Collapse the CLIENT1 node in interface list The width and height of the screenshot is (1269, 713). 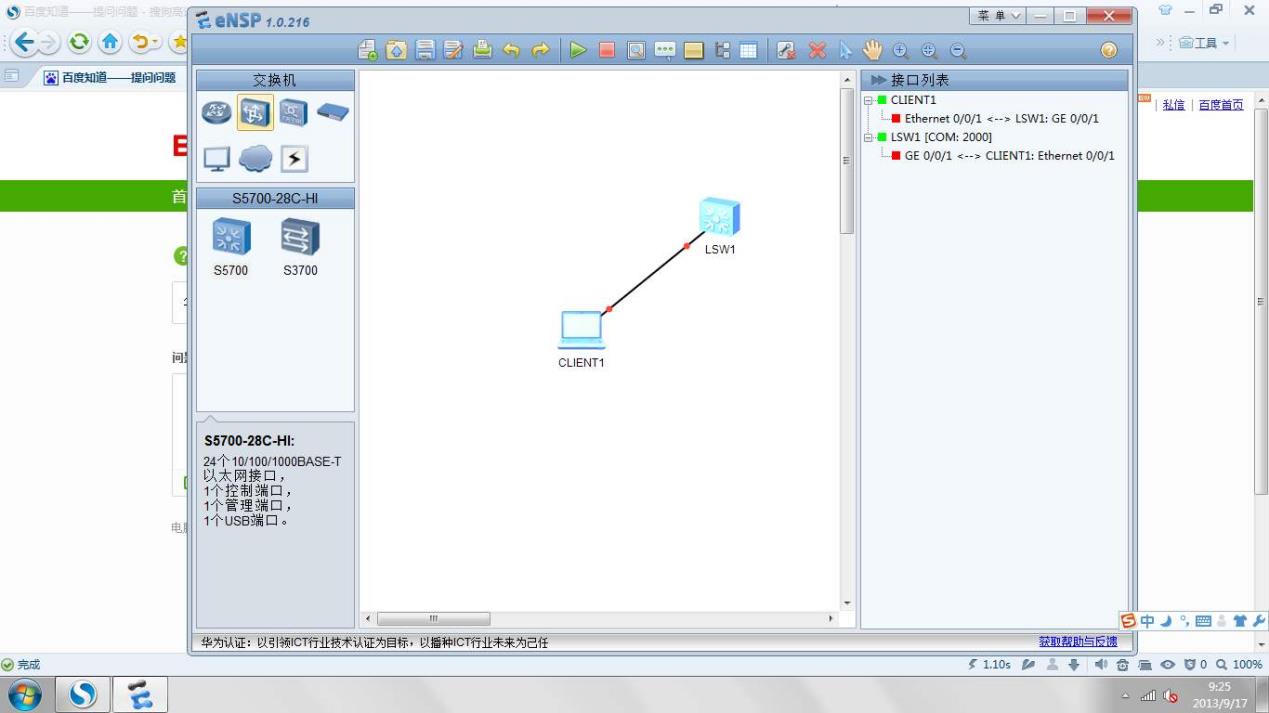click(x=868, y=100)
